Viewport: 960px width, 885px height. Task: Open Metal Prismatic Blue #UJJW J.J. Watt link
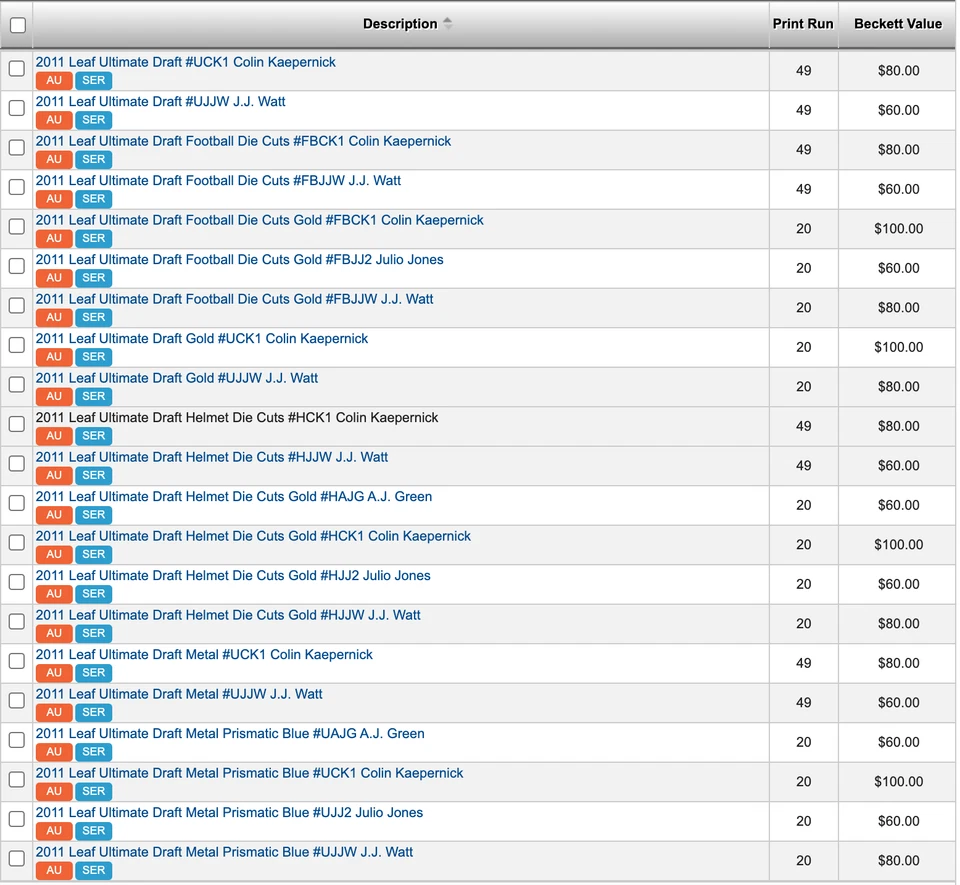[224, 852]
